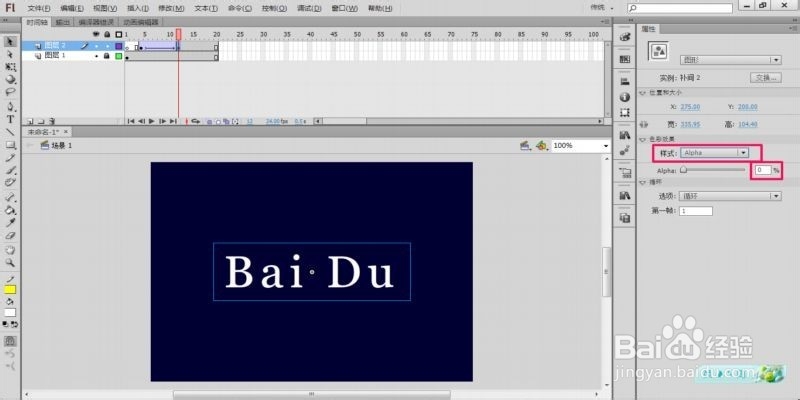Click the New Folder icon in timeline
The image size is (800, 400).
click(x=41, y=121)
